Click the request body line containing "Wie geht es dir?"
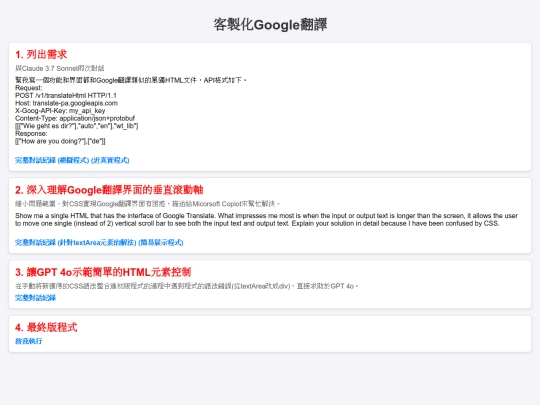Screen dimensions: 540x405 pyautogui.click(x=76, y=126)
